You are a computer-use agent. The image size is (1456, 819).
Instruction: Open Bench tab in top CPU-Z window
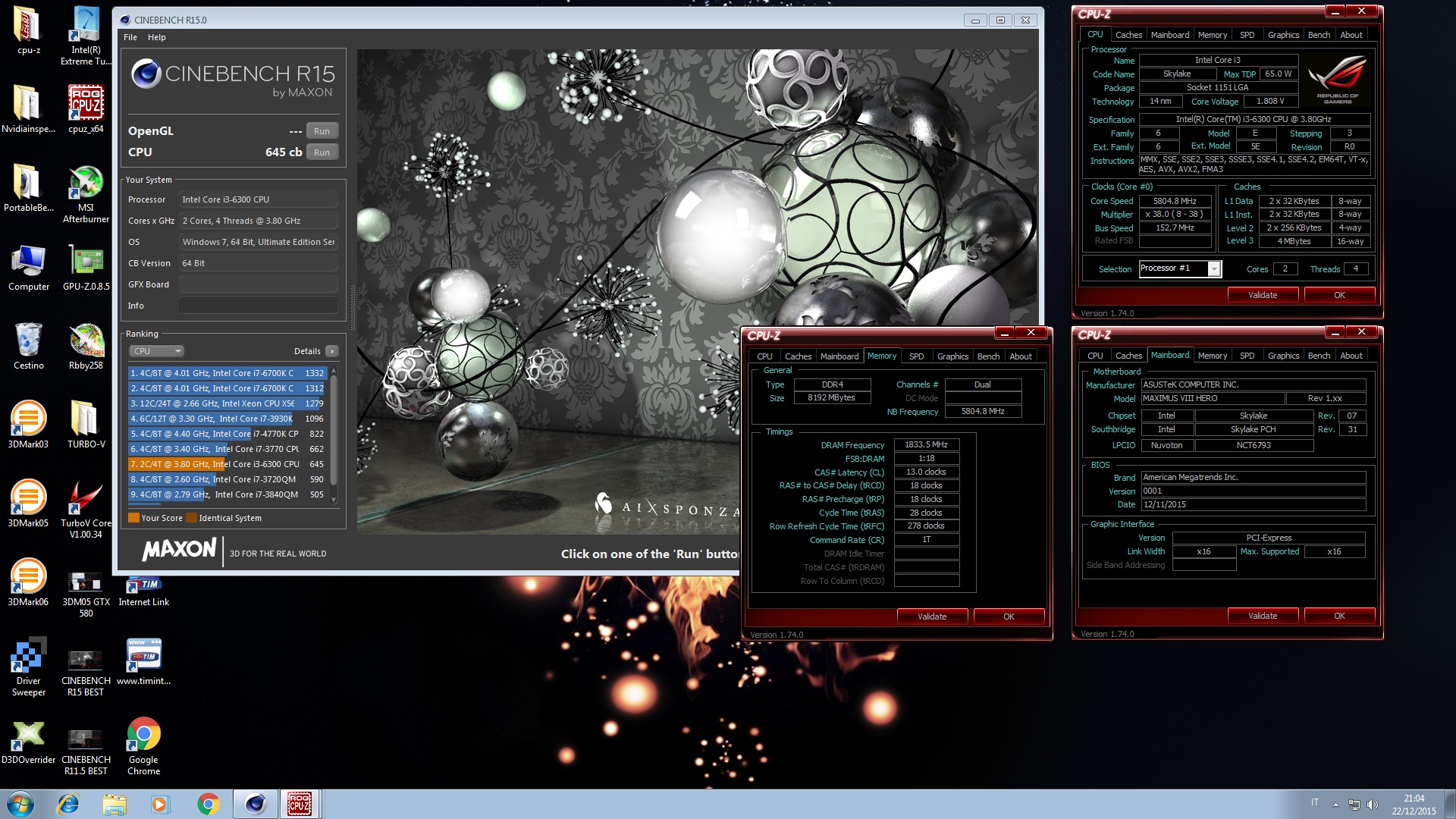click(1319, 35)
